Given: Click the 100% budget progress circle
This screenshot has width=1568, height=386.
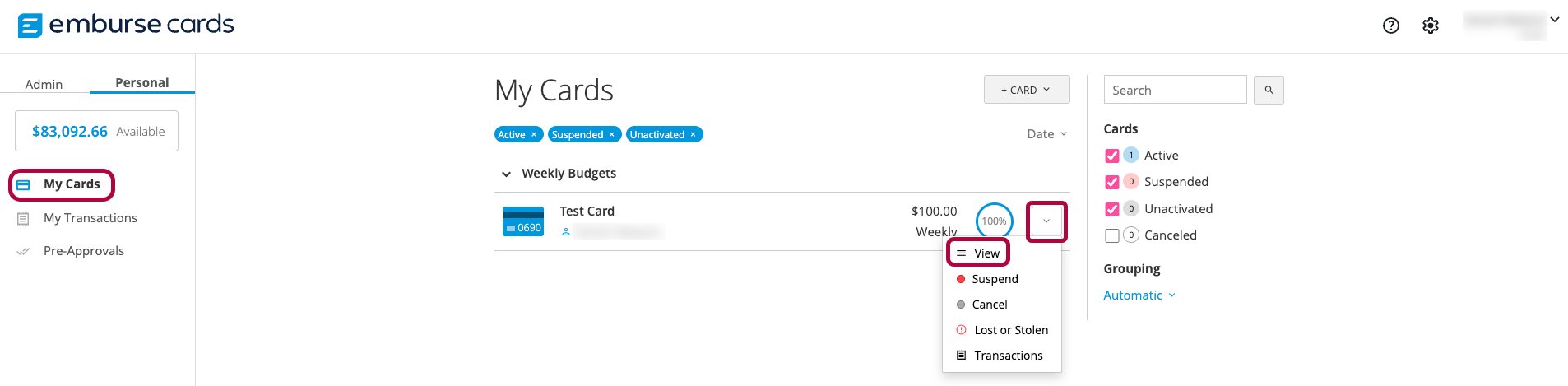Looking at the screenshot, I should coord(994,221).
